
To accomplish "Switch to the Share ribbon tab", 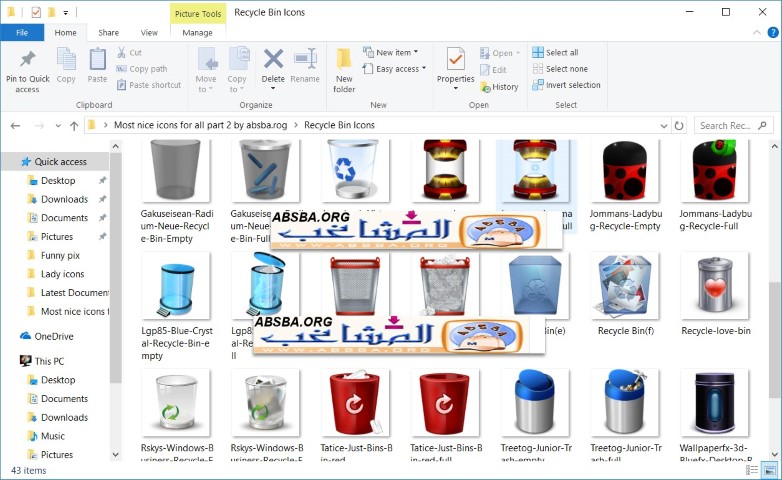I will click(108, 32).
